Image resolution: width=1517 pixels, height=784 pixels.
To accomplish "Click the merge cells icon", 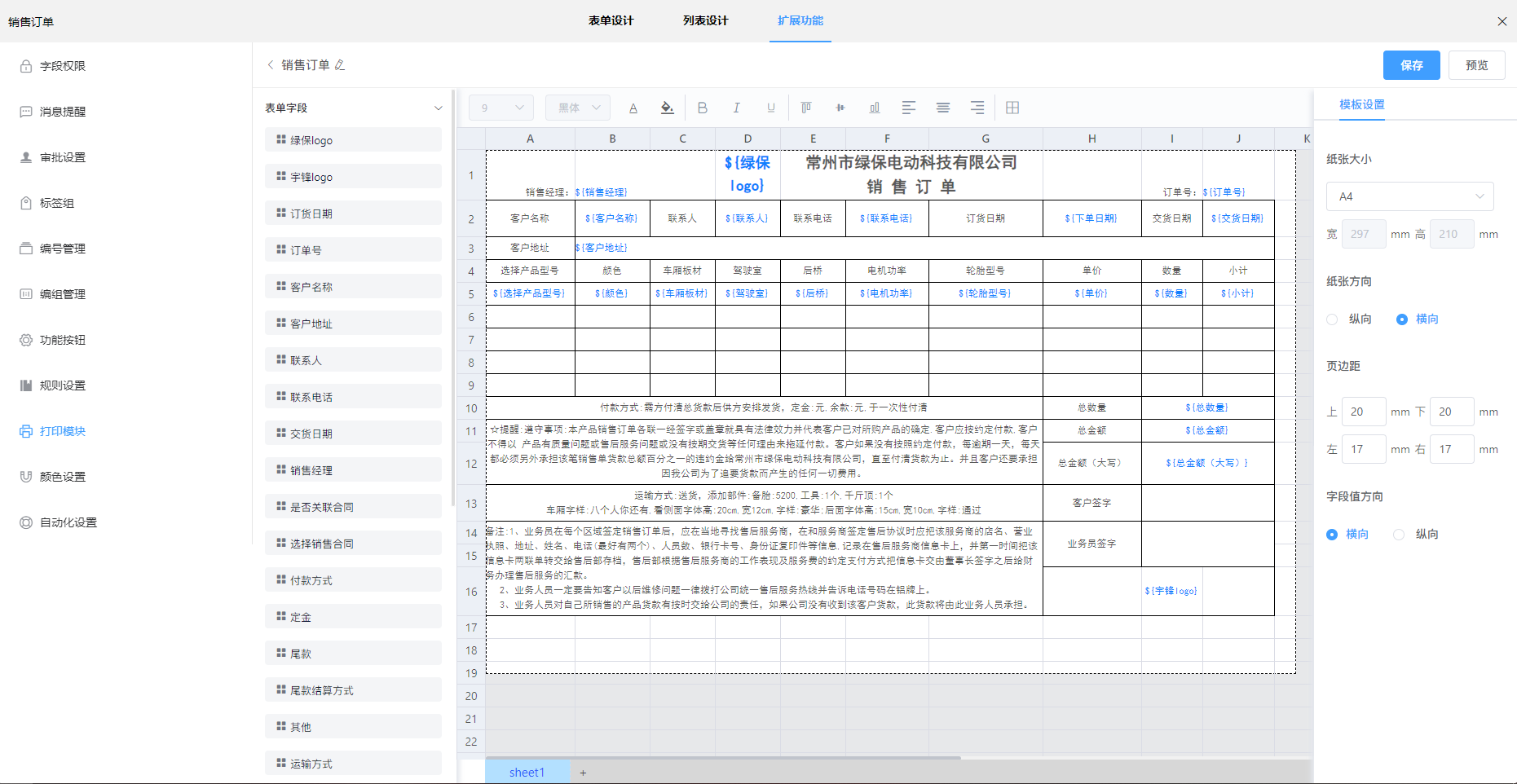I will click(x=1012, y=108).
